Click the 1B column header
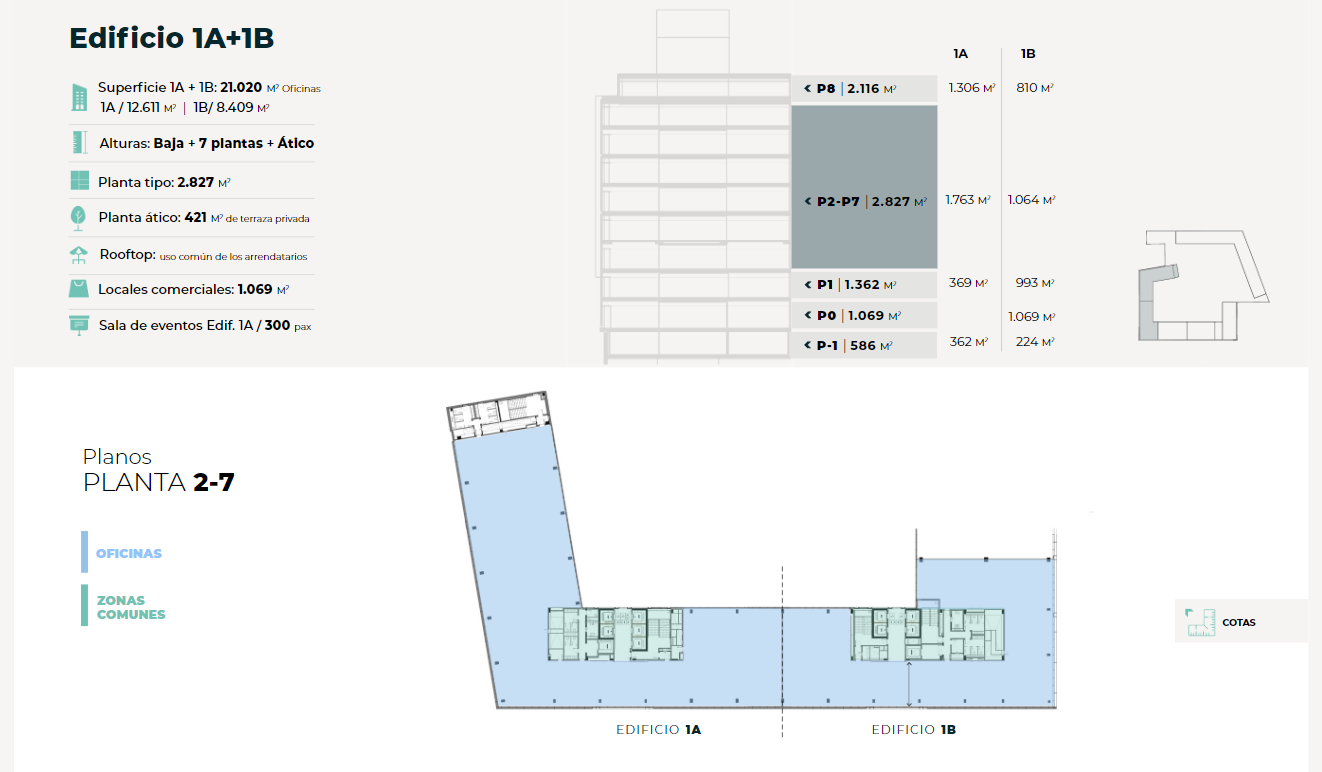The image size is (1322, 772). [x=1028, y=54]
